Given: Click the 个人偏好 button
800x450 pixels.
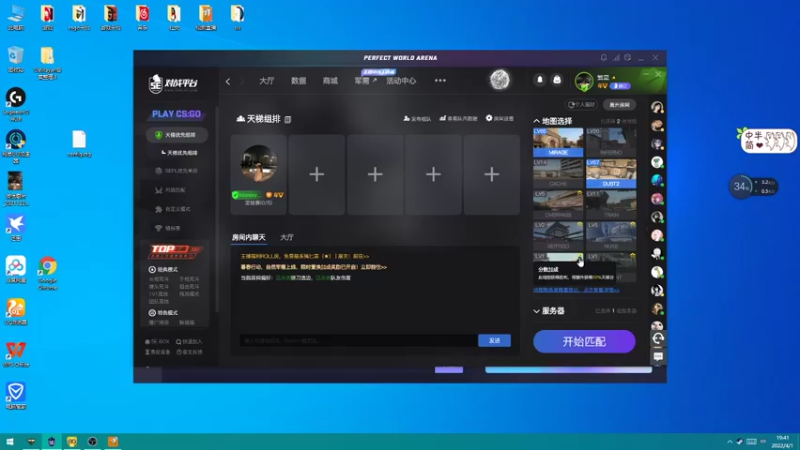Looking at the screenshot, I should pos(582,105).
